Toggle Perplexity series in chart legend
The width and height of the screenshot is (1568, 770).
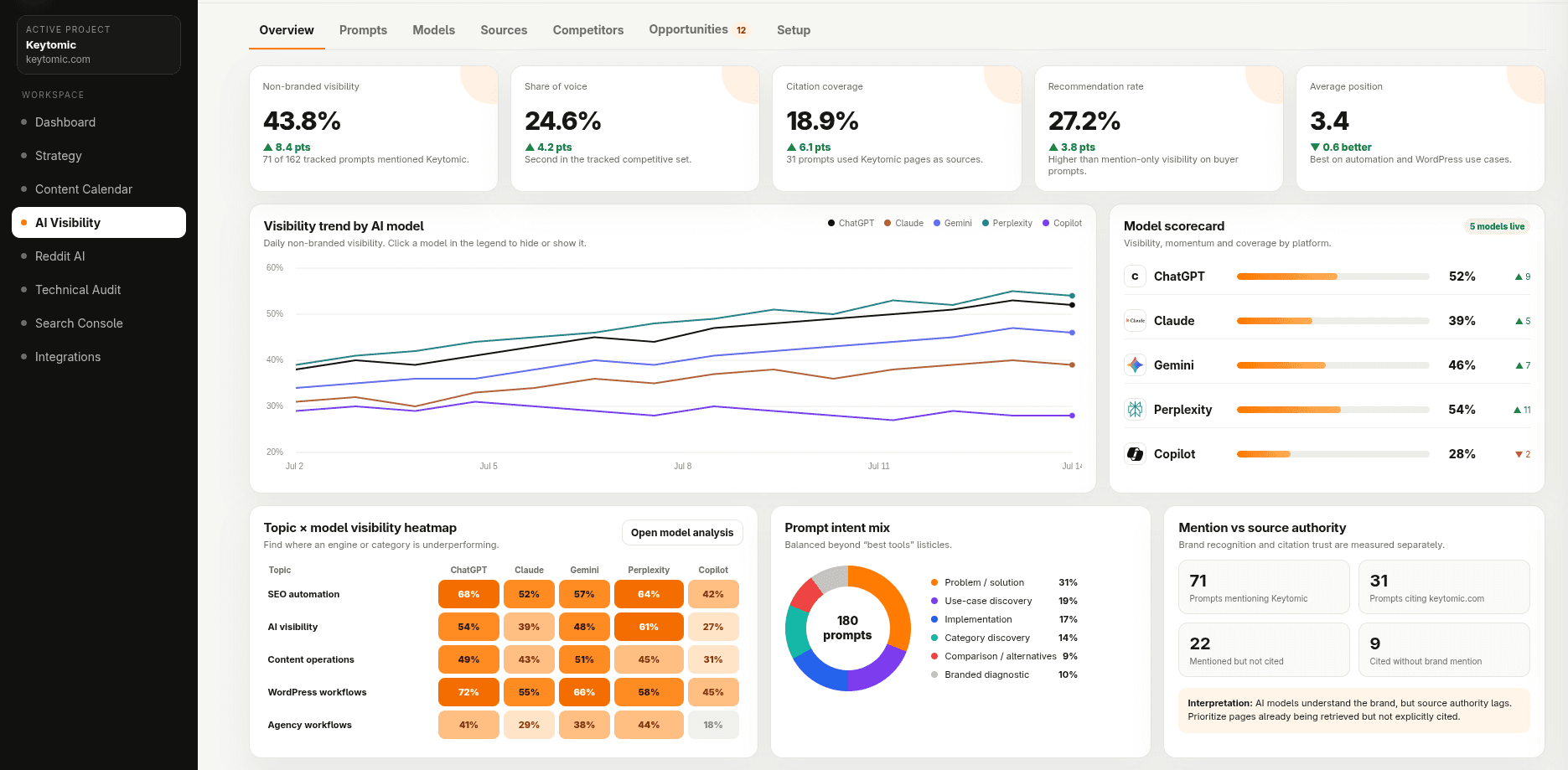point(1007,223)
